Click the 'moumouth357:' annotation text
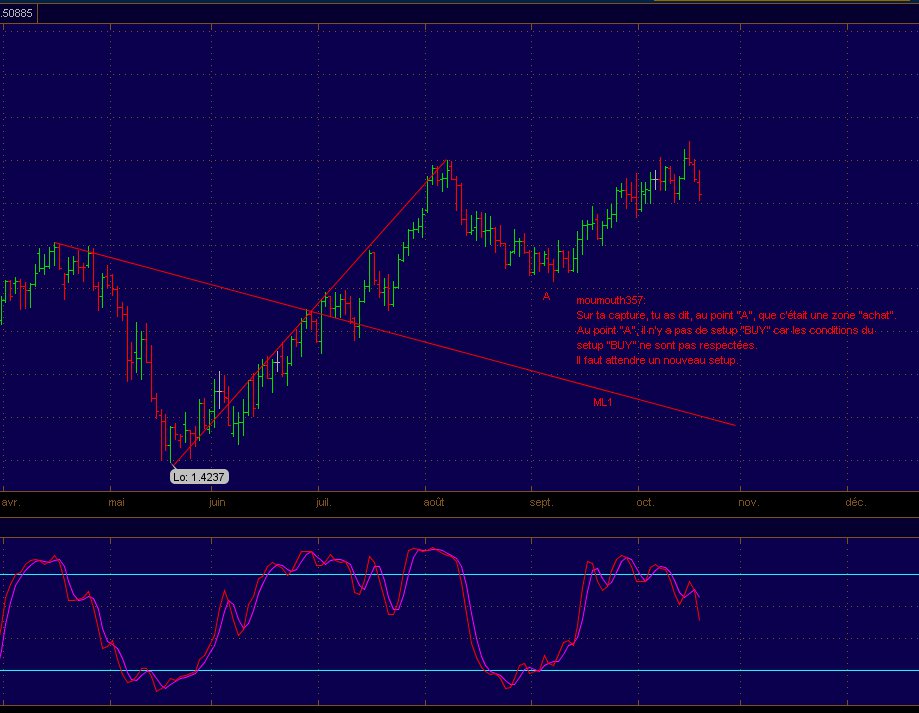The height and width of the screenshot is (713, 919). 610,300
